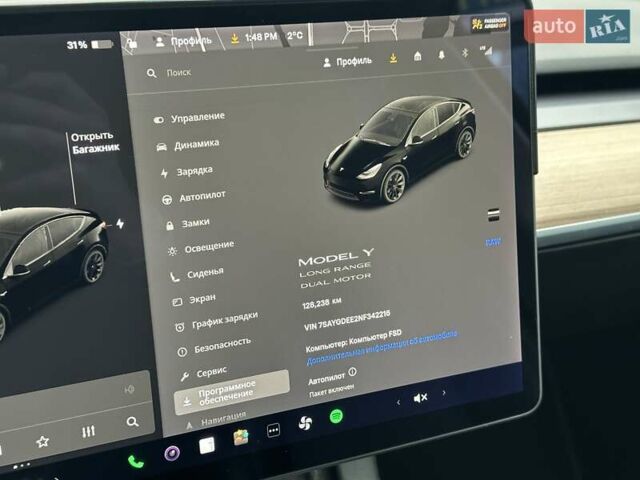Open the Toybox arcade icon
This screenshot has height=480, width=640.
241,438
